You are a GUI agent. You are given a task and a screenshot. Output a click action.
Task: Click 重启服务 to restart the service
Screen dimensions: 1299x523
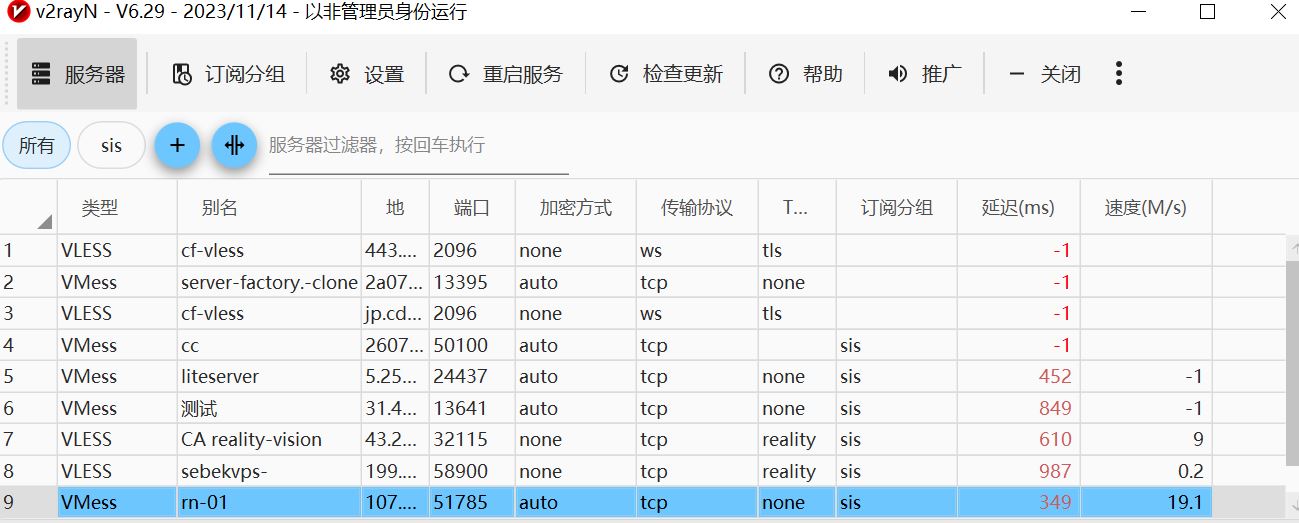click(x=505, y=74)
